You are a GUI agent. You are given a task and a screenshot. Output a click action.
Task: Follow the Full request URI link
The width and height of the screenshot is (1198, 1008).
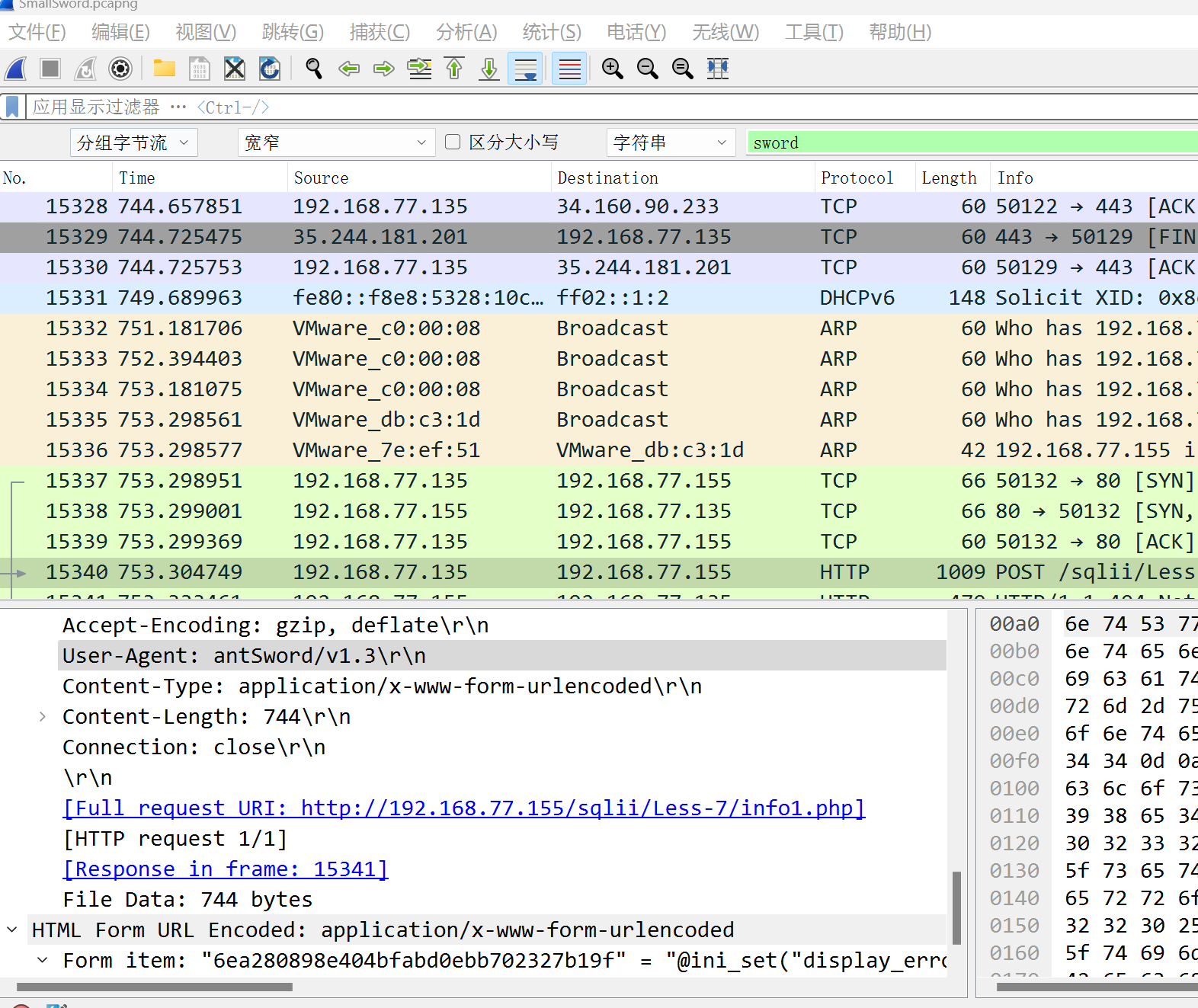[464, 808]
